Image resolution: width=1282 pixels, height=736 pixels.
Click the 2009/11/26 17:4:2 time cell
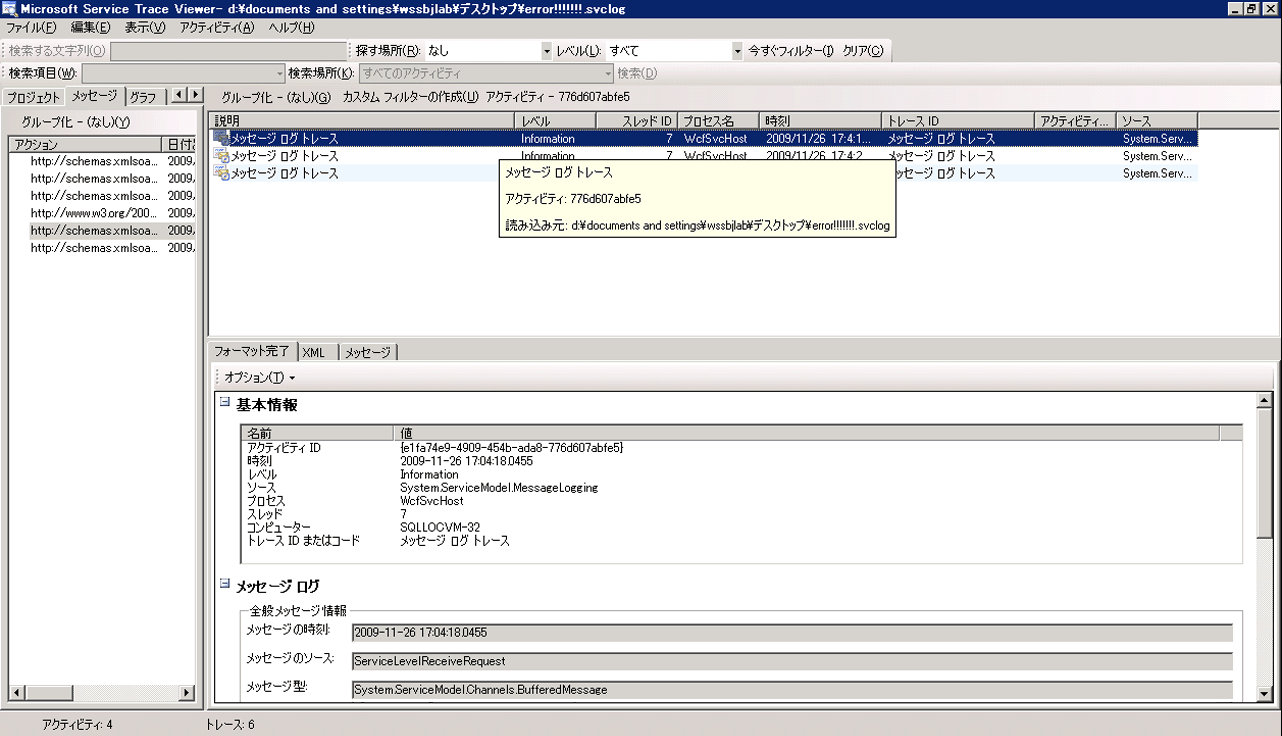[820, 156]
